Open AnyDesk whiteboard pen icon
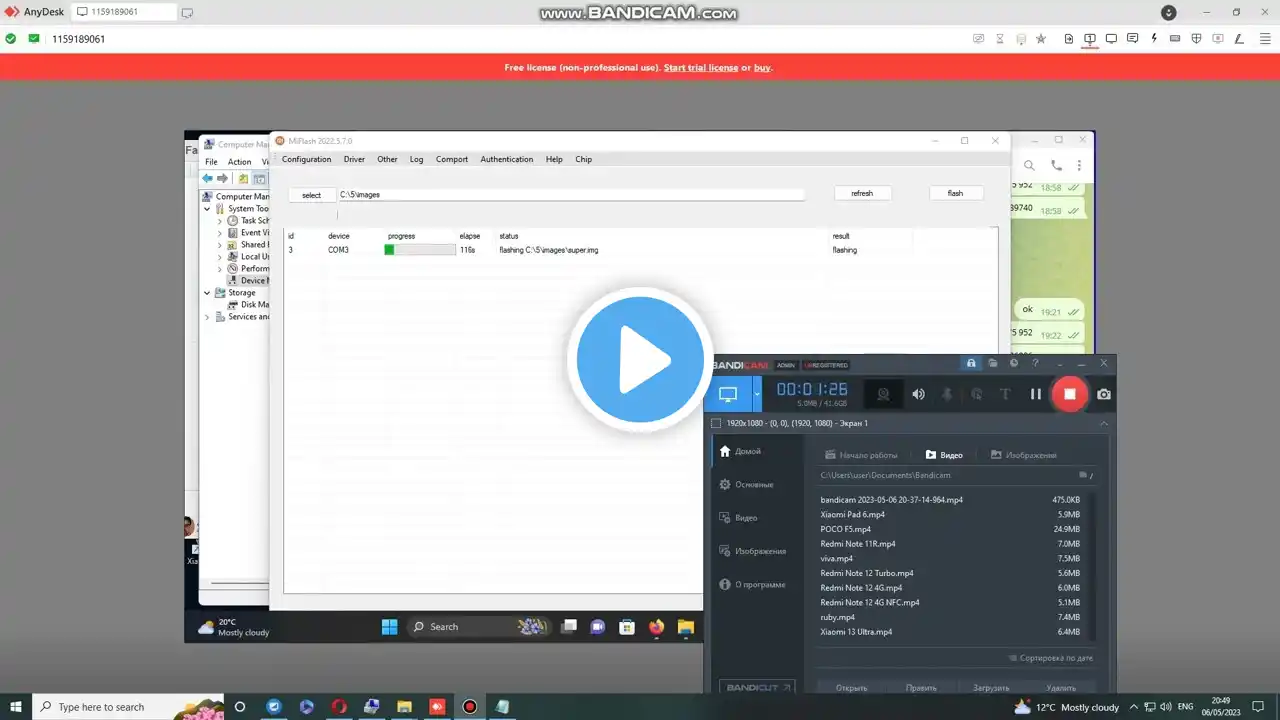This screenshot has width=1280, height=720. (1237, 39)
